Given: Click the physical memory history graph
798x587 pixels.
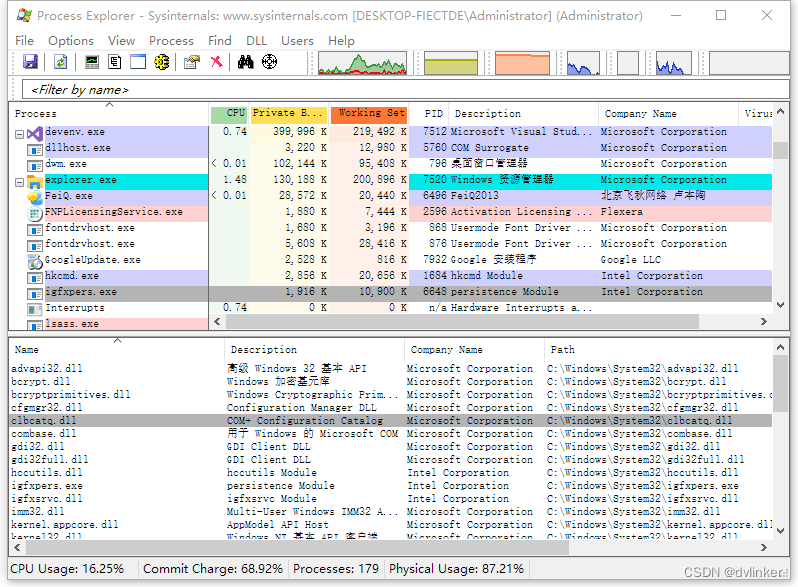Looking at the screenshot, I should click(523, 63).
